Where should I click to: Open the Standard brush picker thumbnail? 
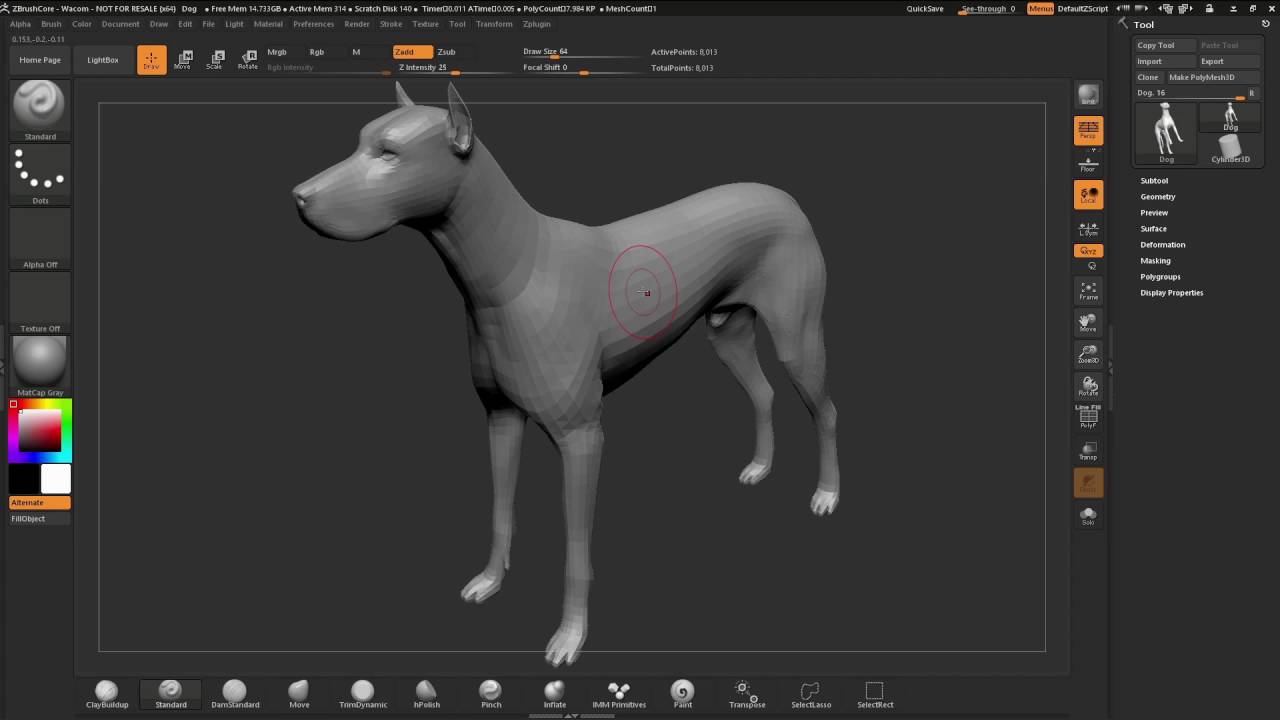click(x=40, y=110)
